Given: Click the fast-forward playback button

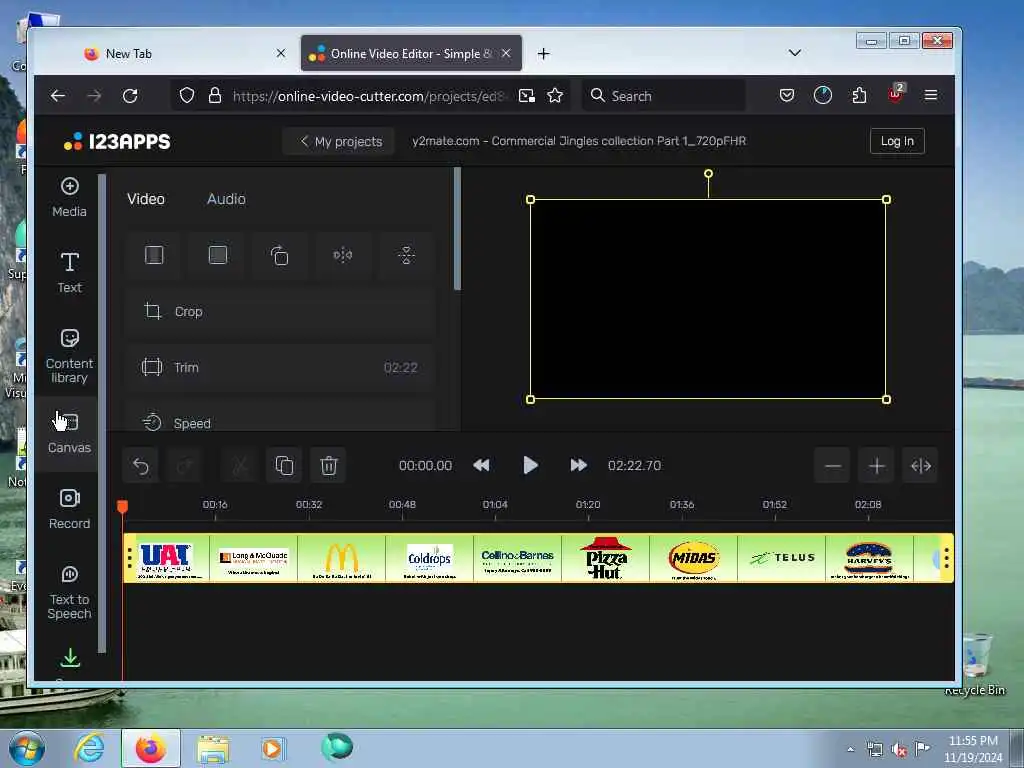Looking at the screenshot, I should 578,465.
